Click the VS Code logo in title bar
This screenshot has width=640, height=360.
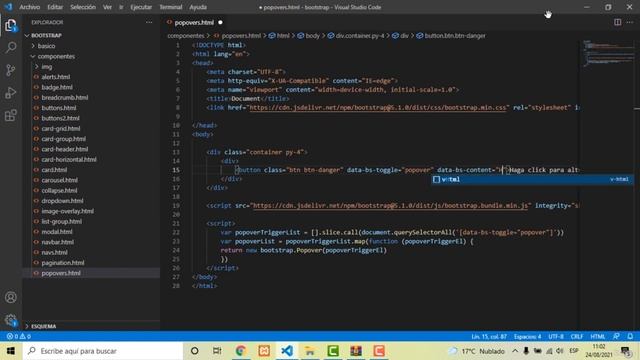8,7
